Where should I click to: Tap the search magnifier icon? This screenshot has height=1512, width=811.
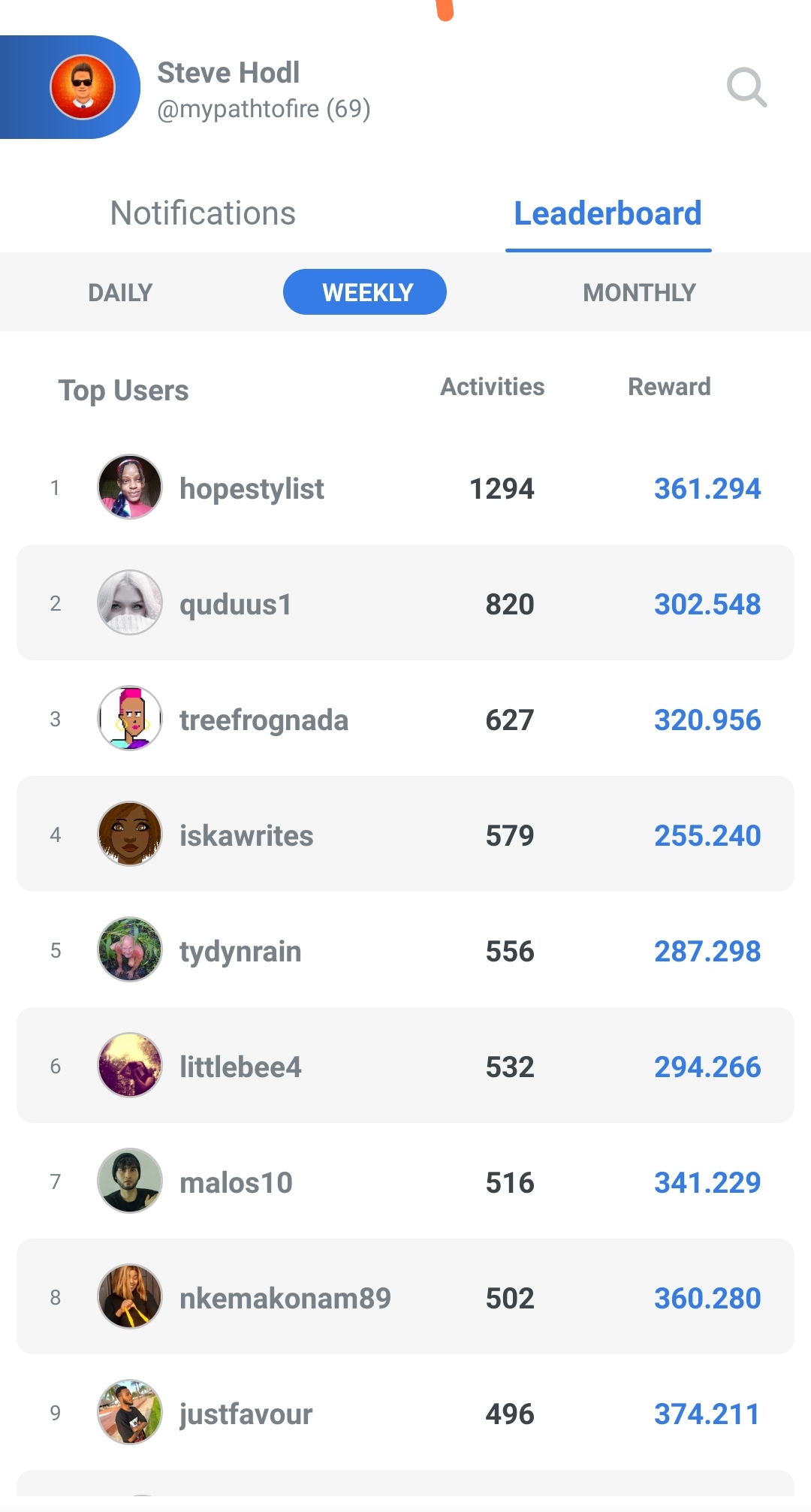pos(746,87)
